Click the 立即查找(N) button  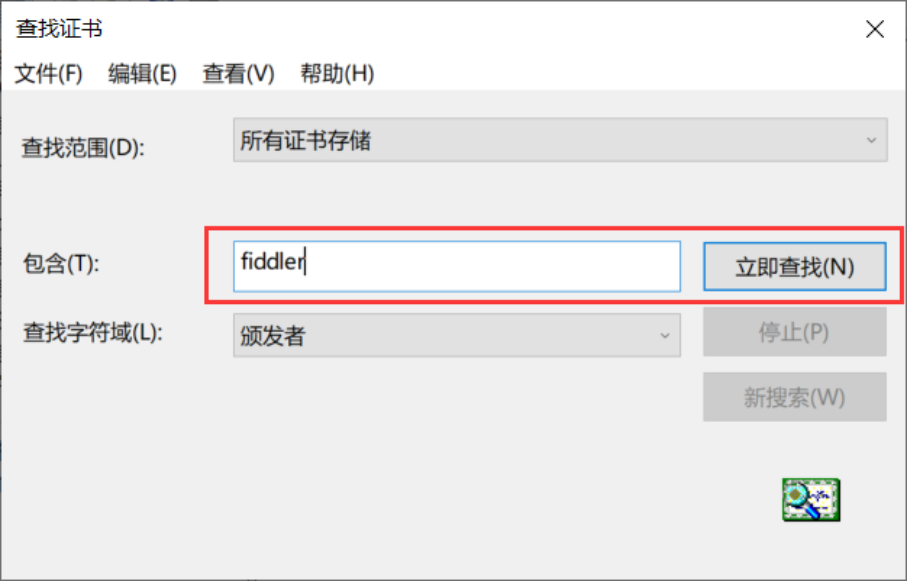(x=794, y=266)
